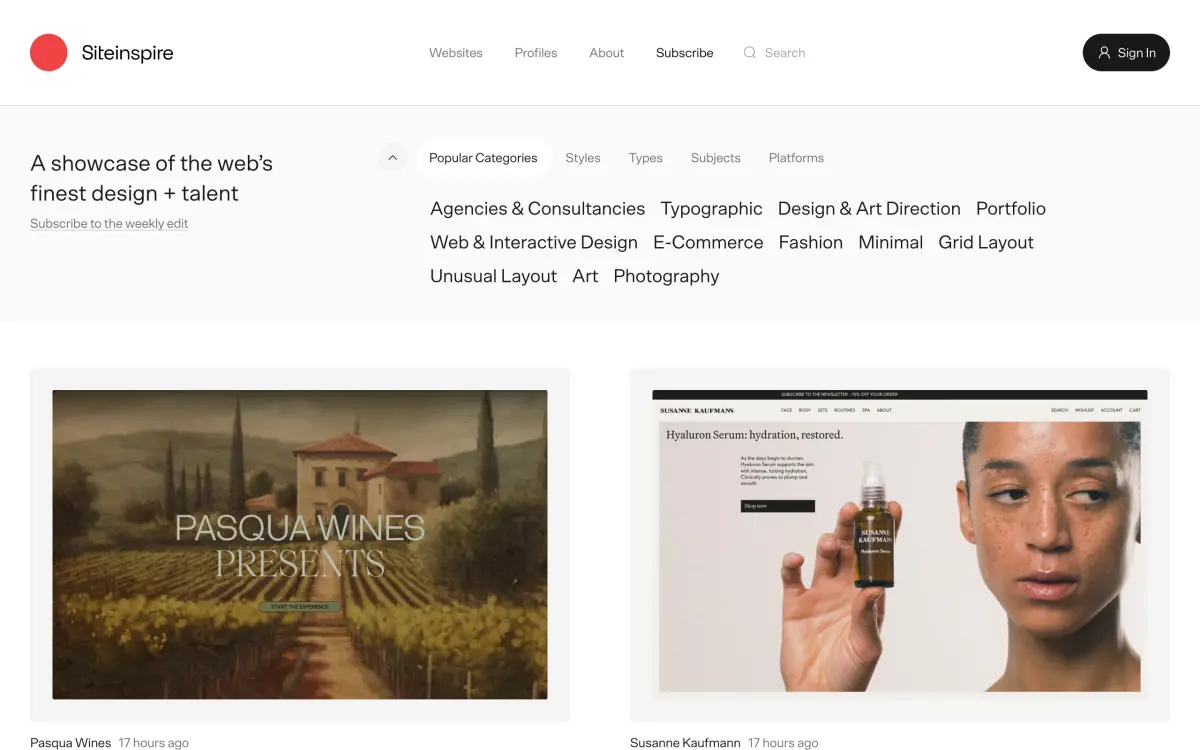Click the Pasqua Wines title below thumbnail
Screen dimensions: 1200x750
(x=71, y=743)
